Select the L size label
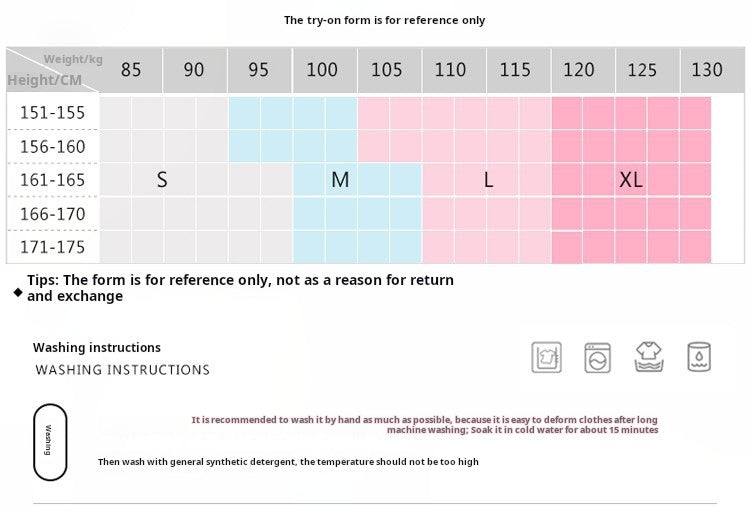Screen dimensions: 750x515 click(488, 180)
